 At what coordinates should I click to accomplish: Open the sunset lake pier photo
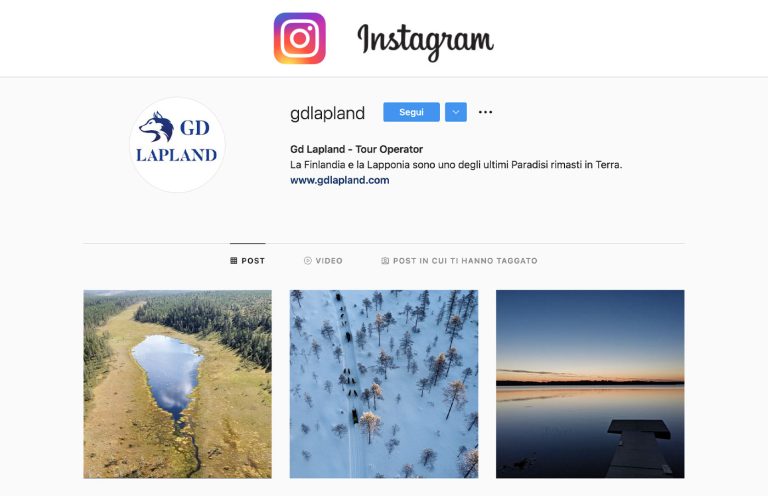[x=590, y=384]
